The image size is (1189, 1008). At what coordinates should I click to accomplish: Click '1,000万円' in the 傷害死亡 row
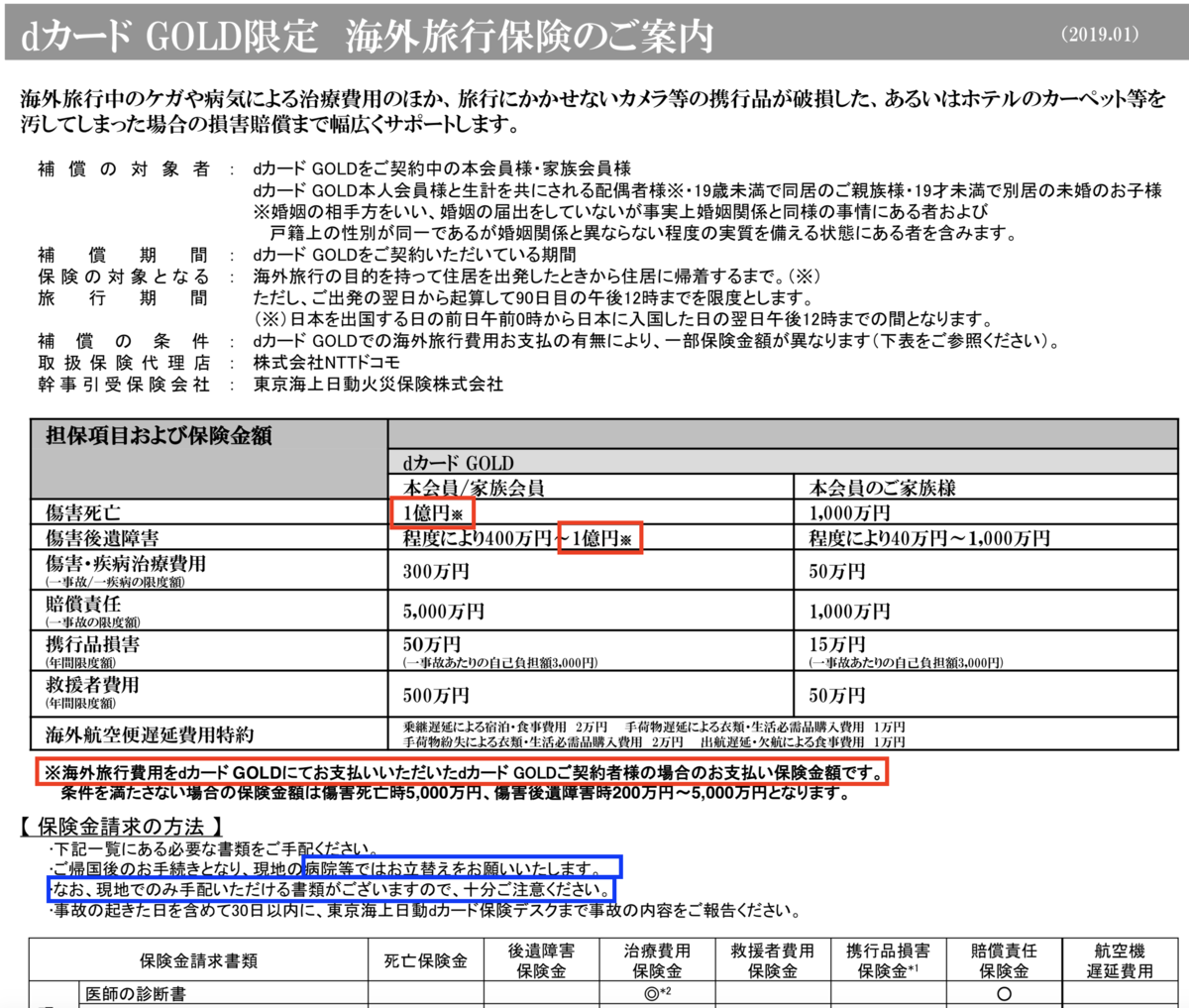tap(849, 513)
